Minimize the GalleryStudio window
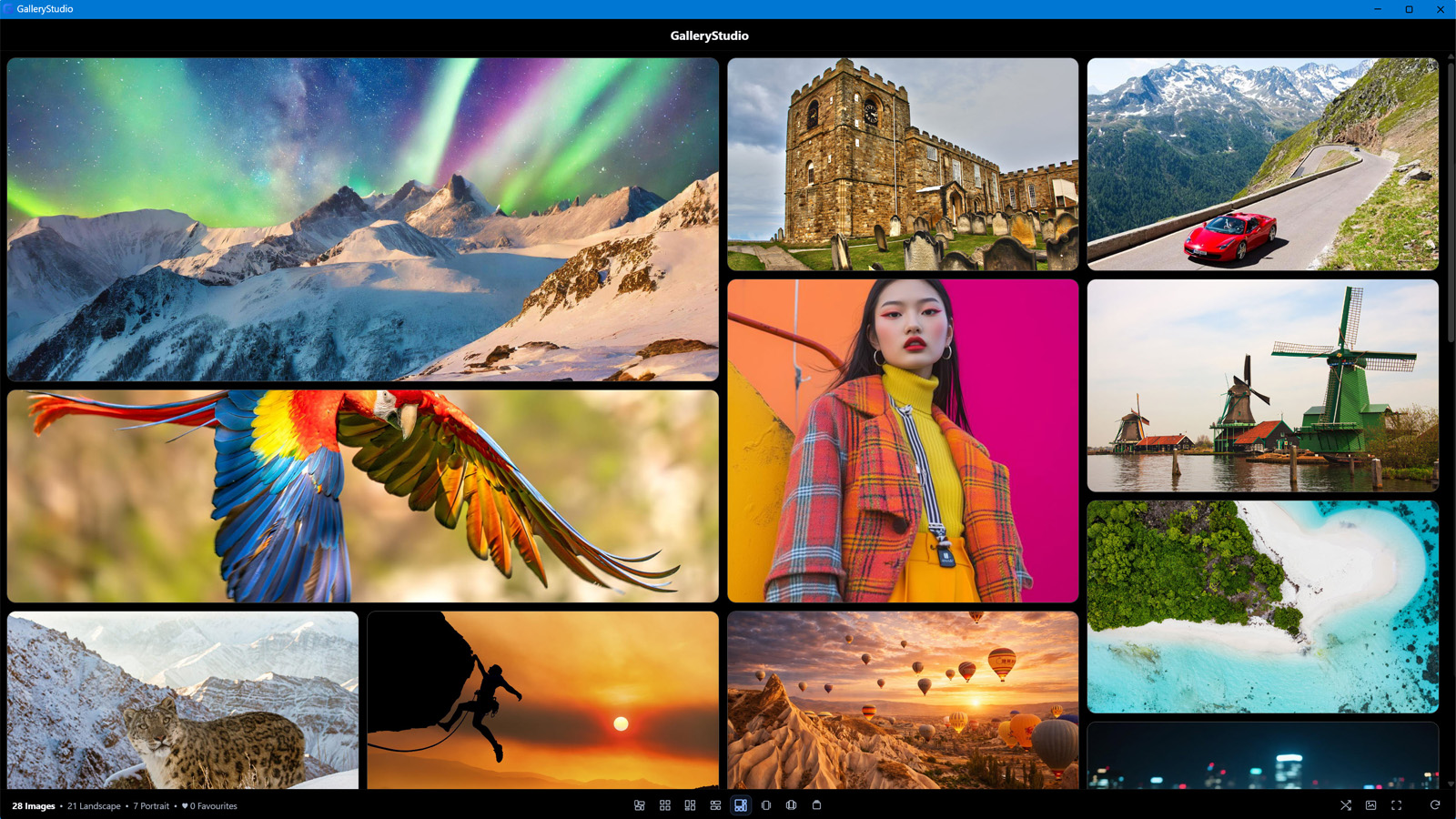Screen dimensions: 1456x819 [1378, 9]
